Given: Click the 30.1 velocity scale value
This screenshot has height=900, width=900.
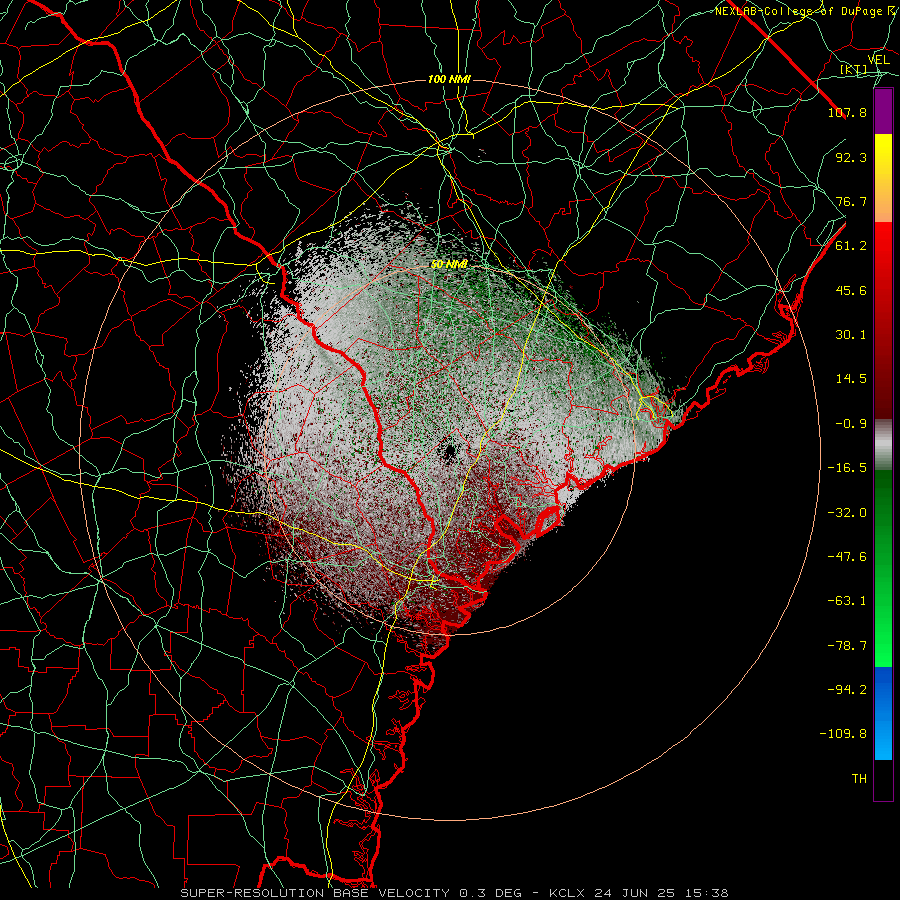Looking at the screenshot, I should coord(851,335).
